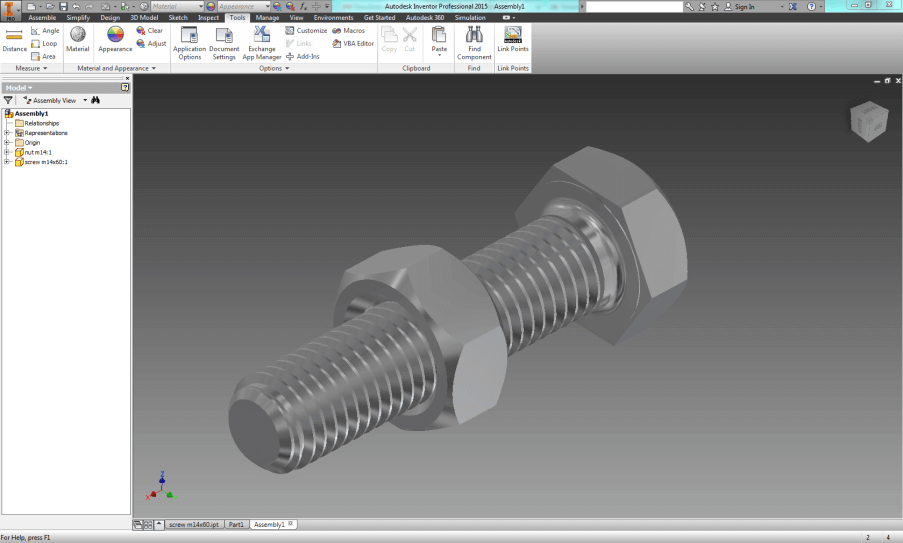Launch Exchange App Manager
903x543 pixels.
point(261,43)
